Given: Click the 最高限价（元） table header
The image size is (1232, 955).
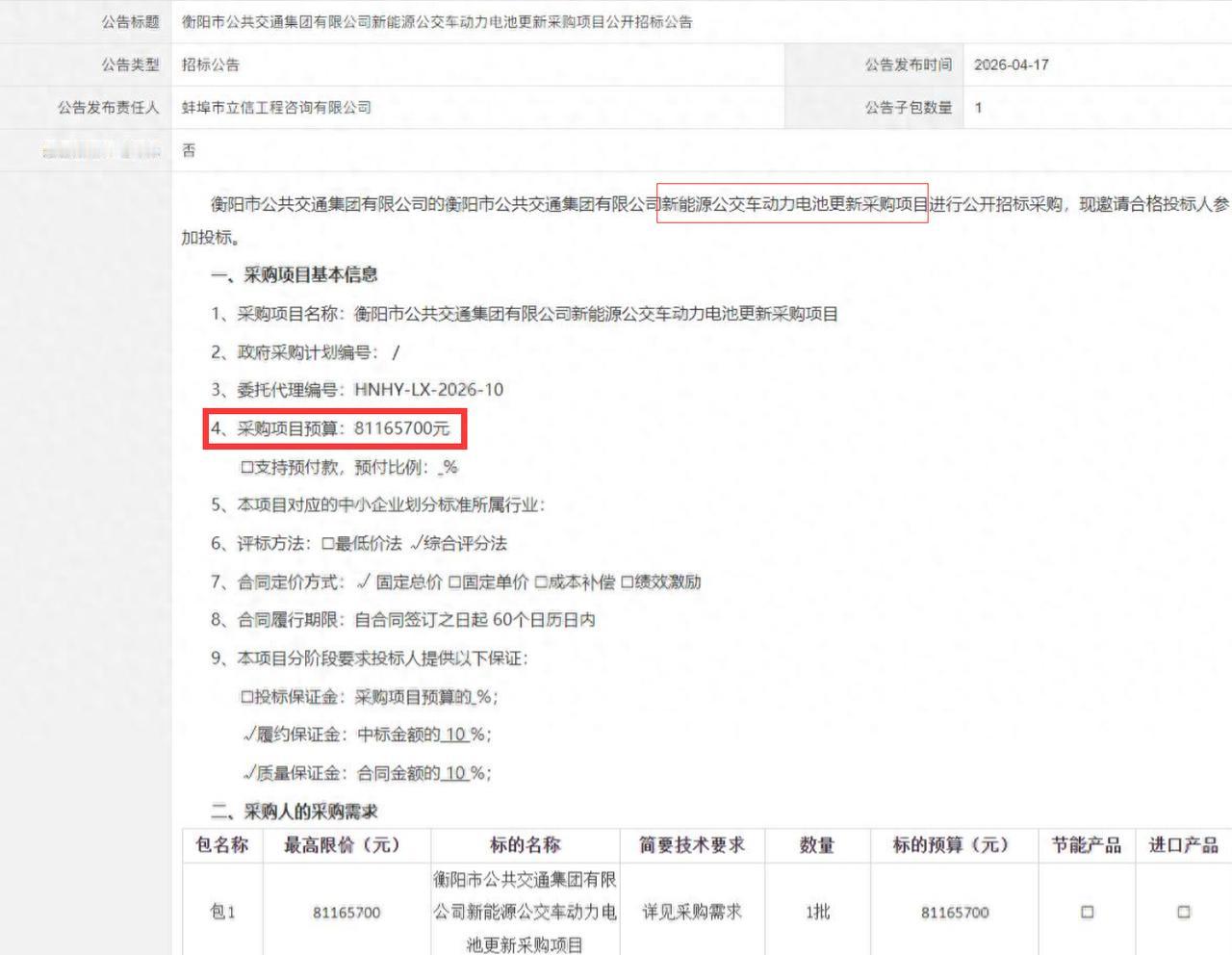Looking at the screenshot, I should tap(344, 845).
